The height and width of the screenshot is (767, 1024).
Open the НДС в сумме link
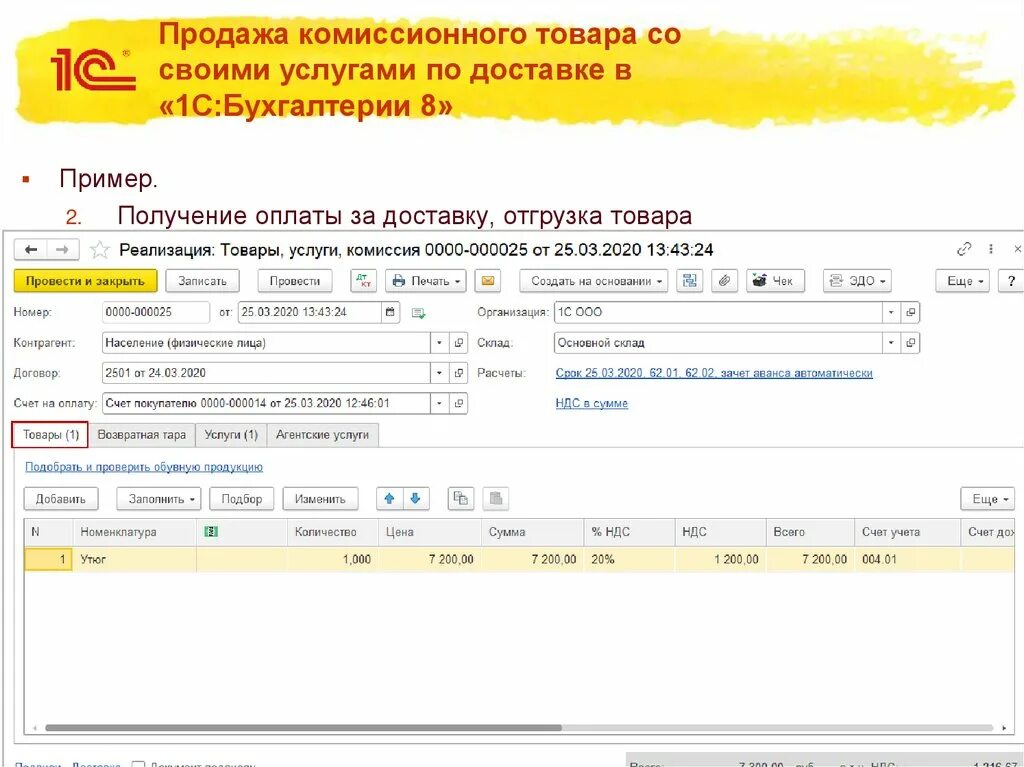tap(592, 403)
